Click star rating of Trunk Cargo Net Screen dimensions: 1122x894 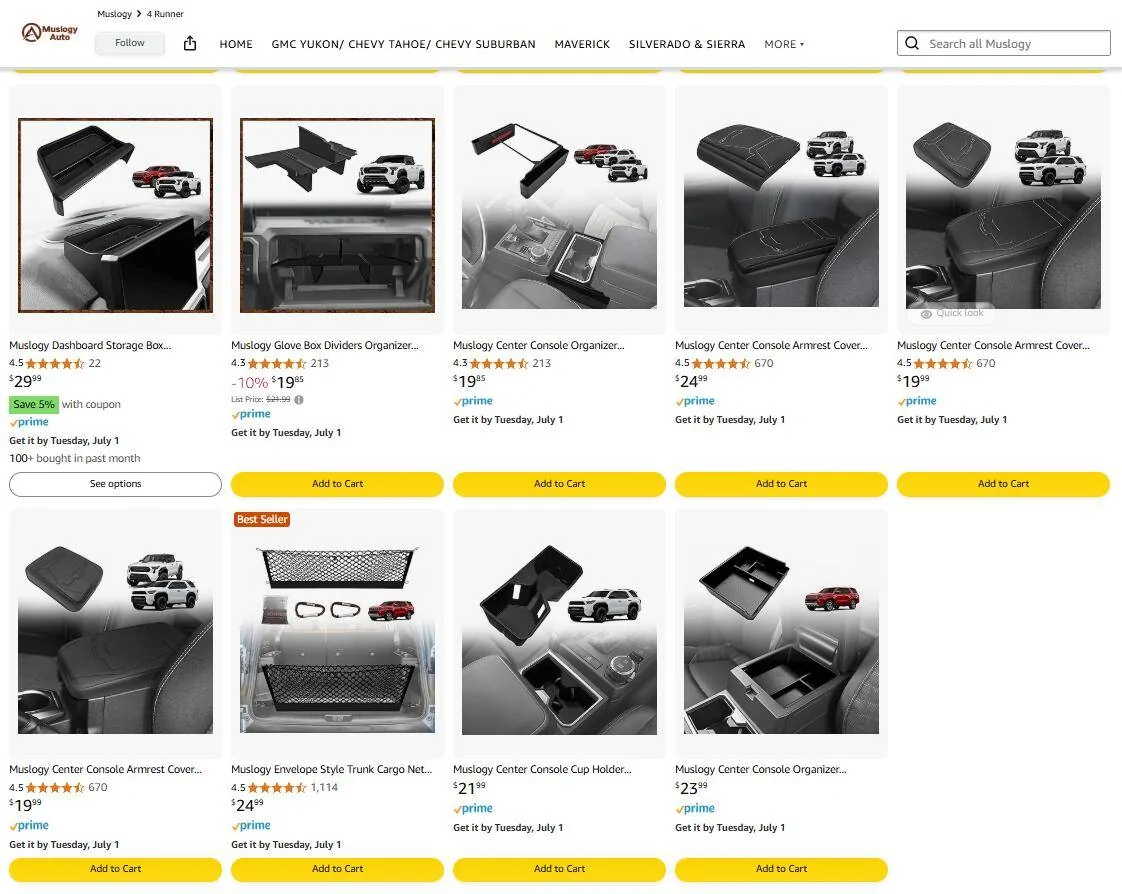pyautogui.click(x=277, y=788)
